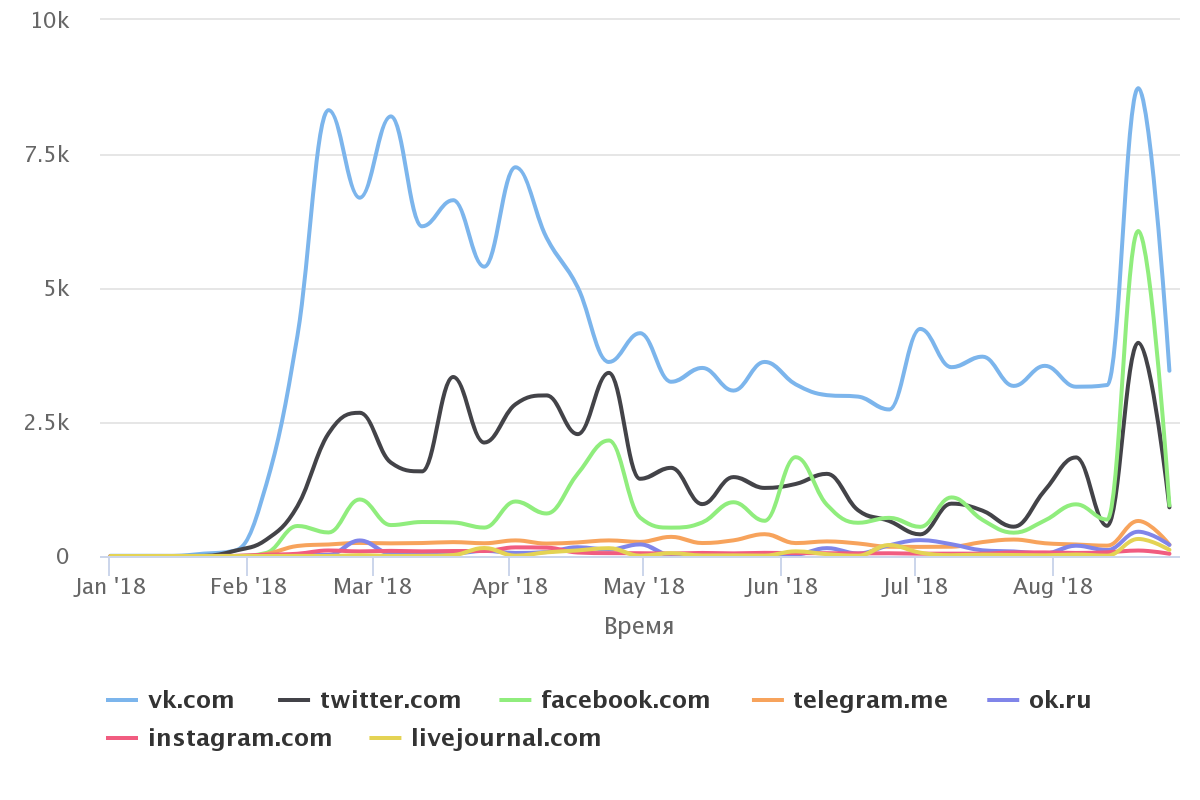Click the purple ok.ru legend line marker

[1002, 700]
